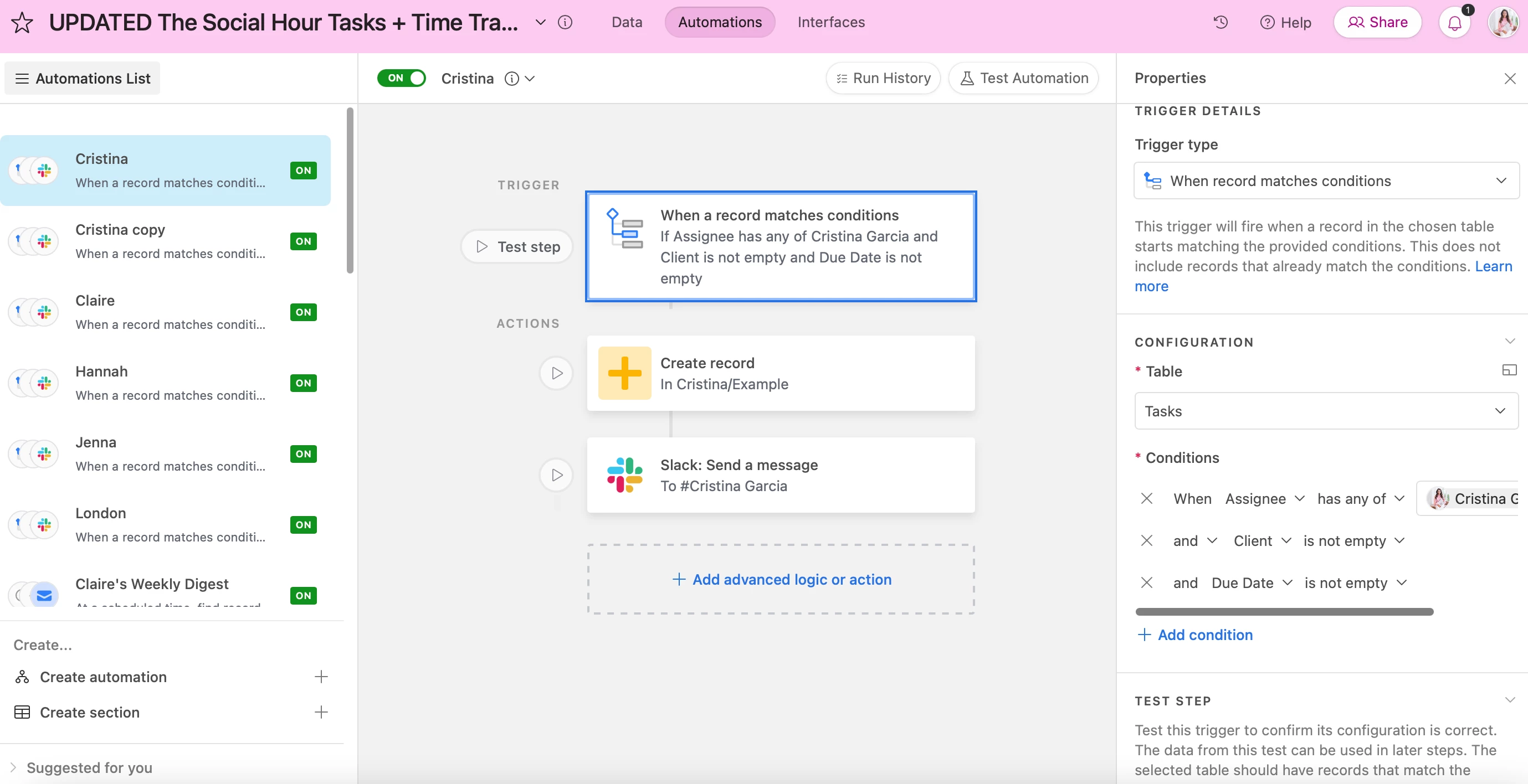Screen dimensions: 1528x784
Task: Click the Slack: Send a message action
Action: point(781,475)
